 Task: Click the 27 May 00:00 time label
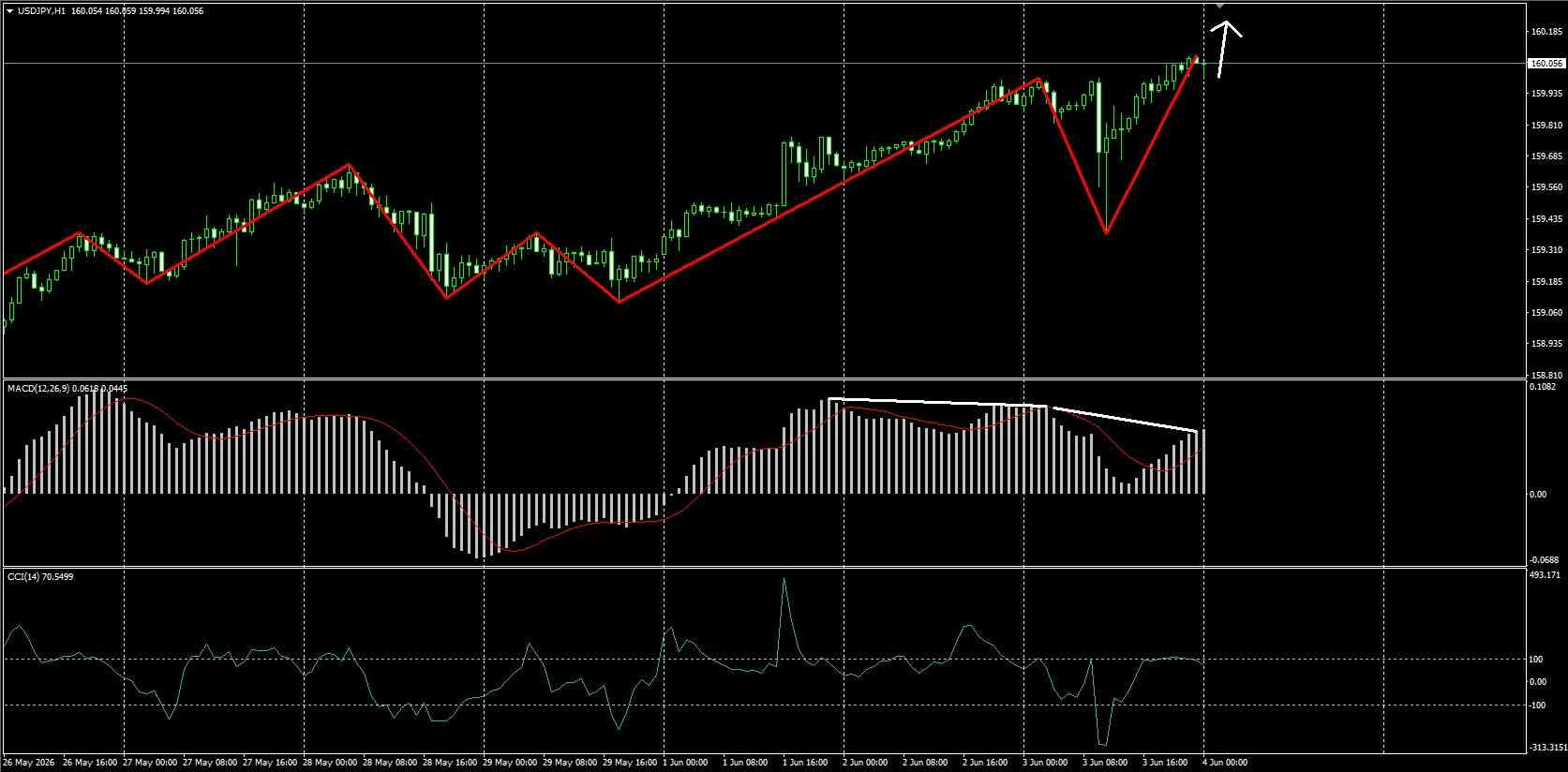[149, 763]
